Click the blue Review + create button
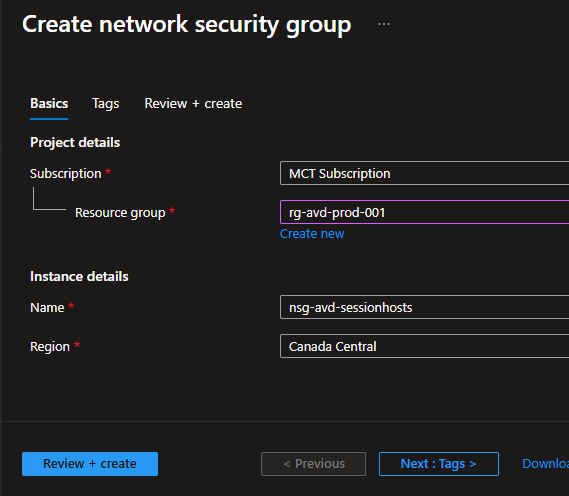 coord(90,464)
